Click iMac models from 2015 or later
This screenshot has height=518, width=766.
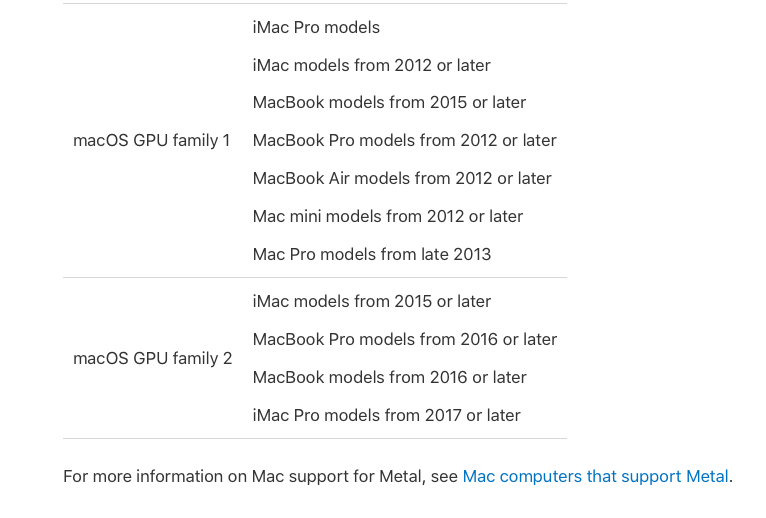click(x=372, y=302)
